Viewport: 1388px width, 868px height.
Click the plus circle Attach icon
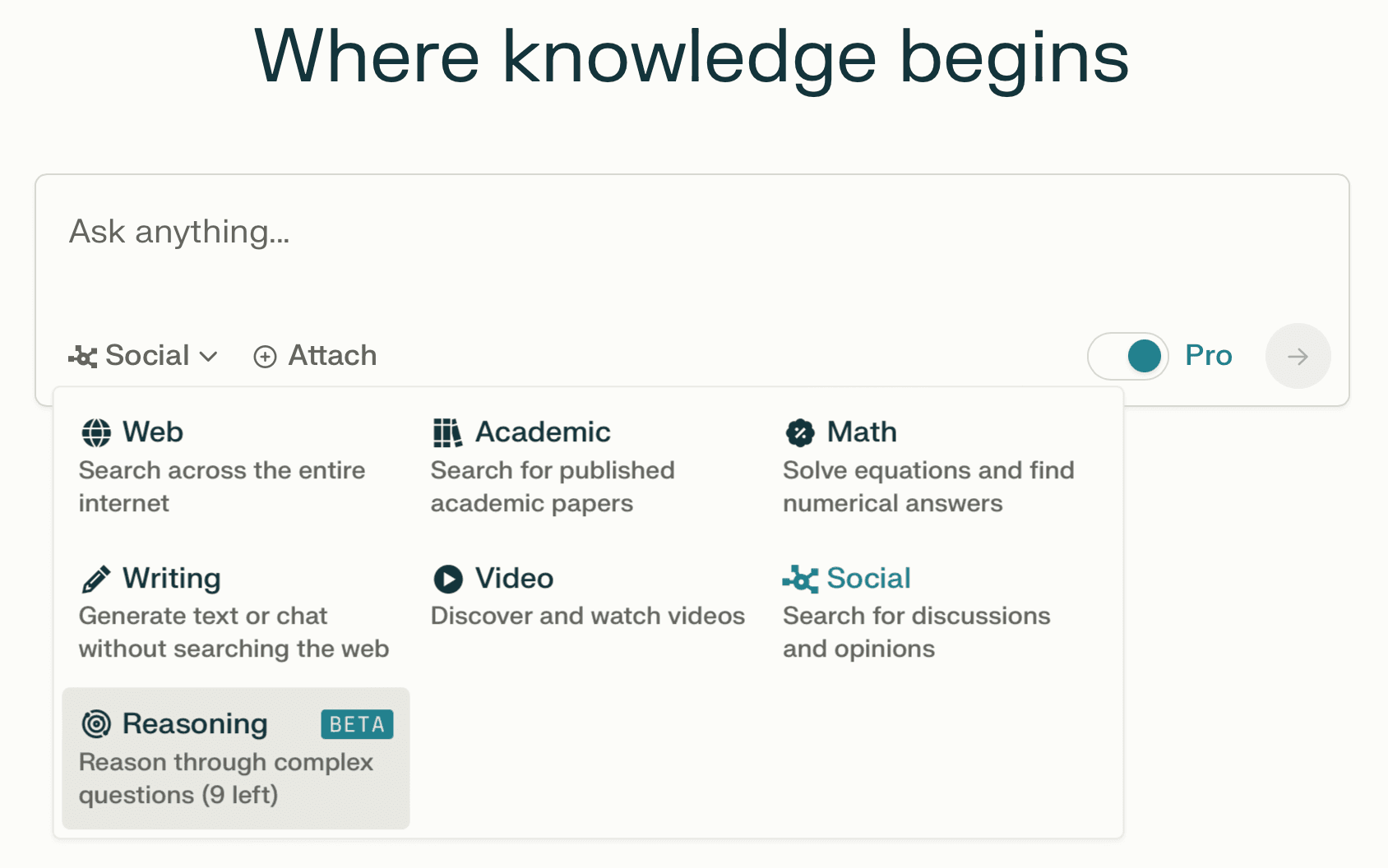tap(265, 357)
